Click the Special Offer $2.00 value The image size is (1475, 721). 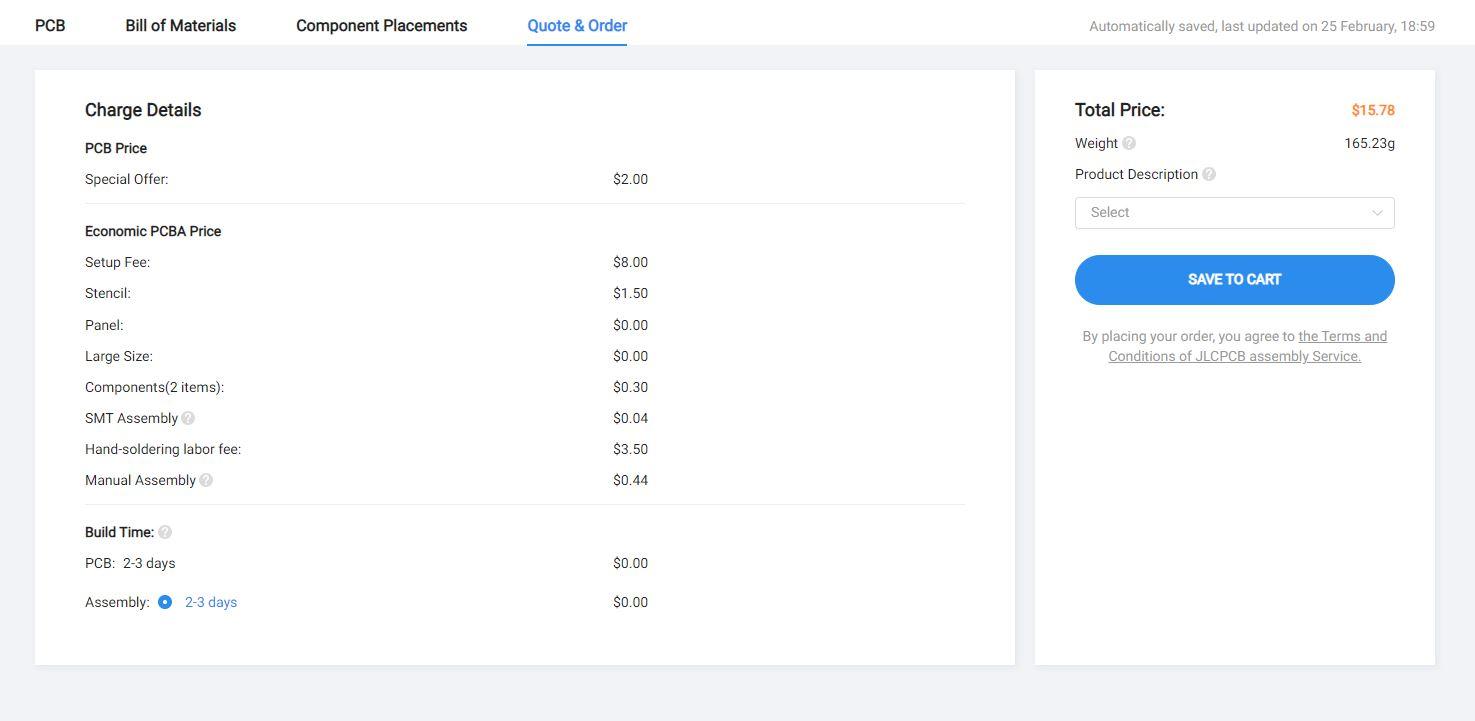631,179
